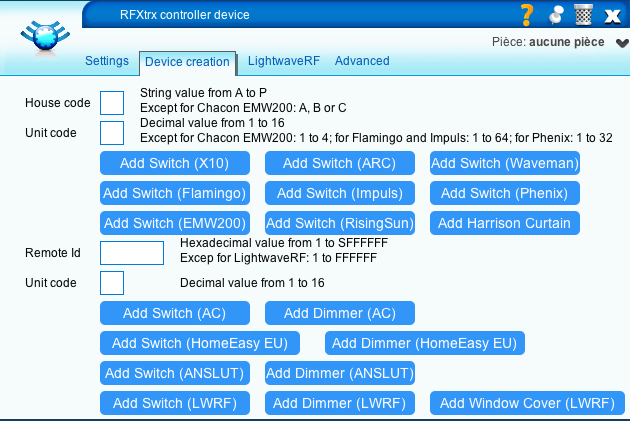This screenshot has height=421, width=630.
Task: Click Add Switch (Flamingo) button
Action: [x=175, y=193]
